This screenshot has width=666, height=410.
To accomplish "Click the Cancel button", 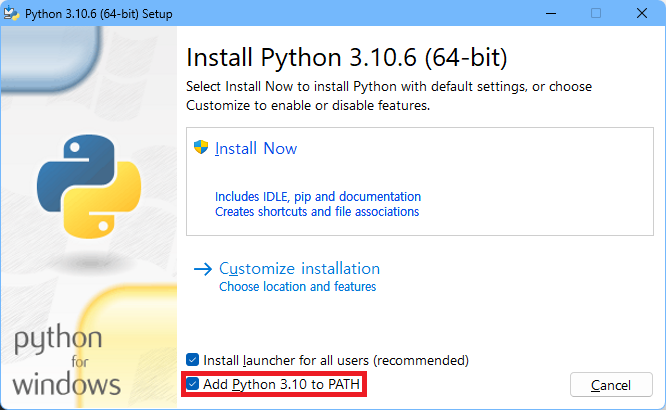I will 611,385.
